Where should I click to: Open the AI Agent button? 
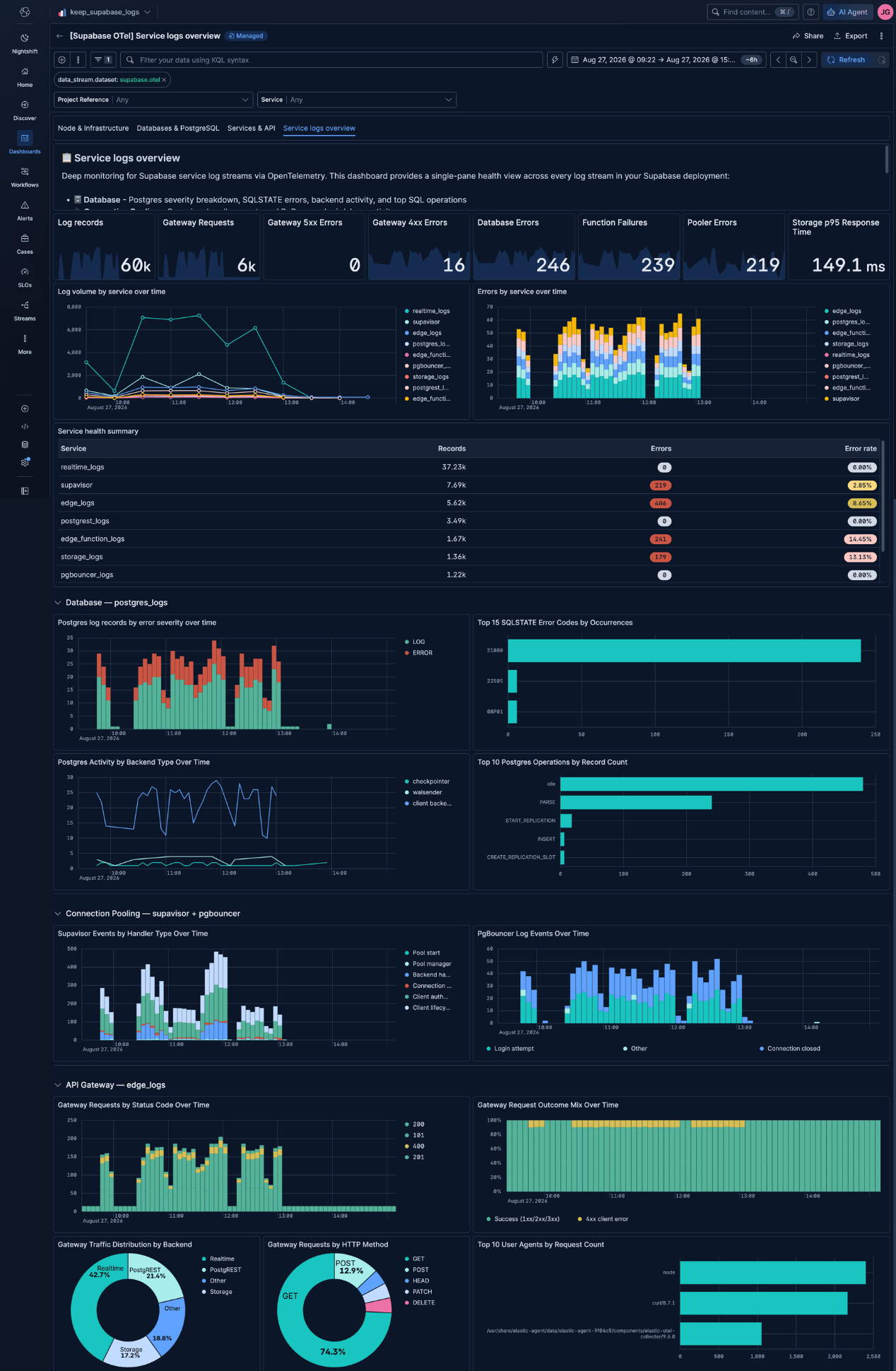(x=847, y=12)
